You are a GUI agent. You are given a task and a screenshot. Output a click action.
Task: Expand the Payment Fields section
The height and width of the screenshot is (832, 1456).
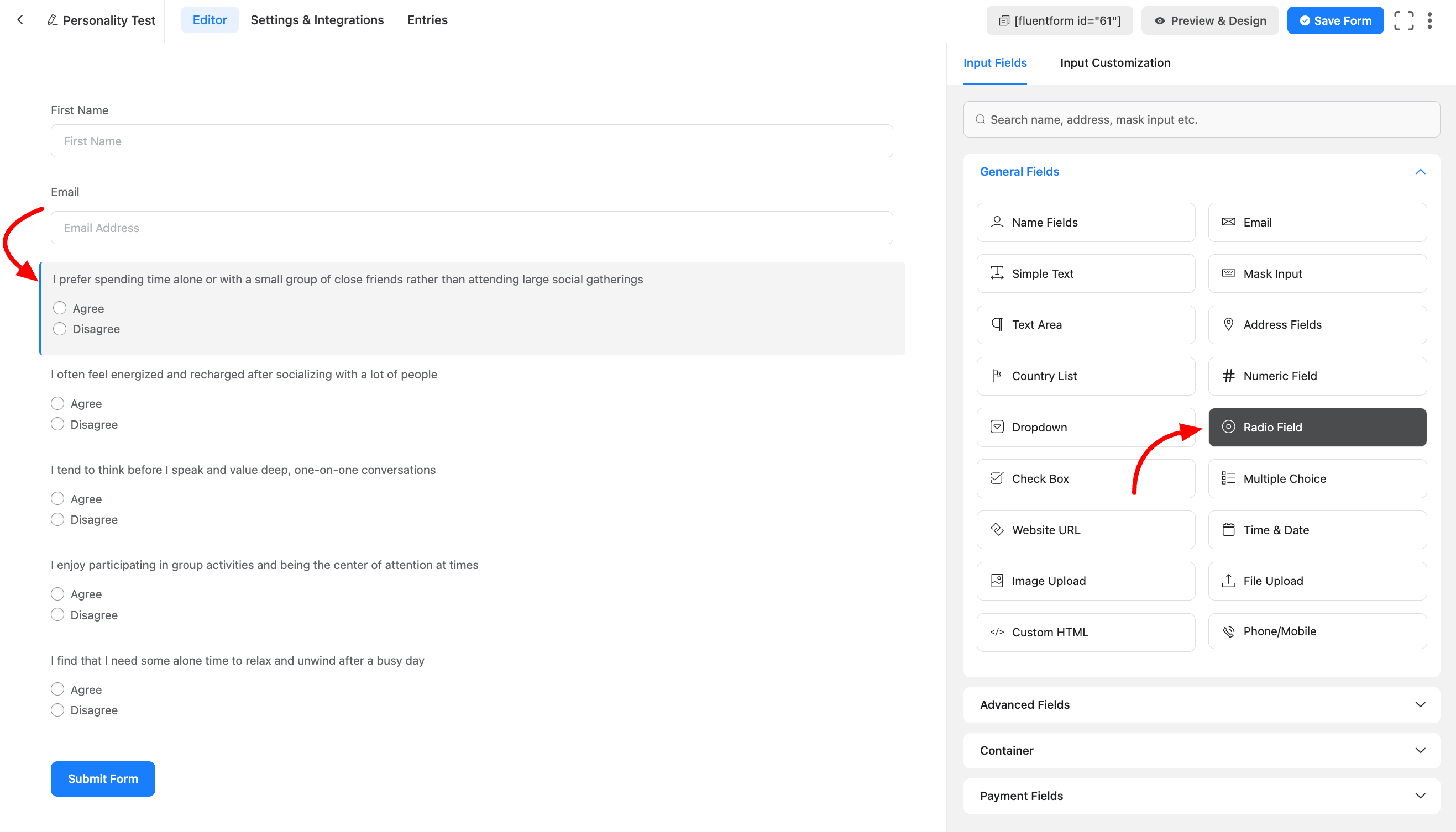coord(1201,796)
